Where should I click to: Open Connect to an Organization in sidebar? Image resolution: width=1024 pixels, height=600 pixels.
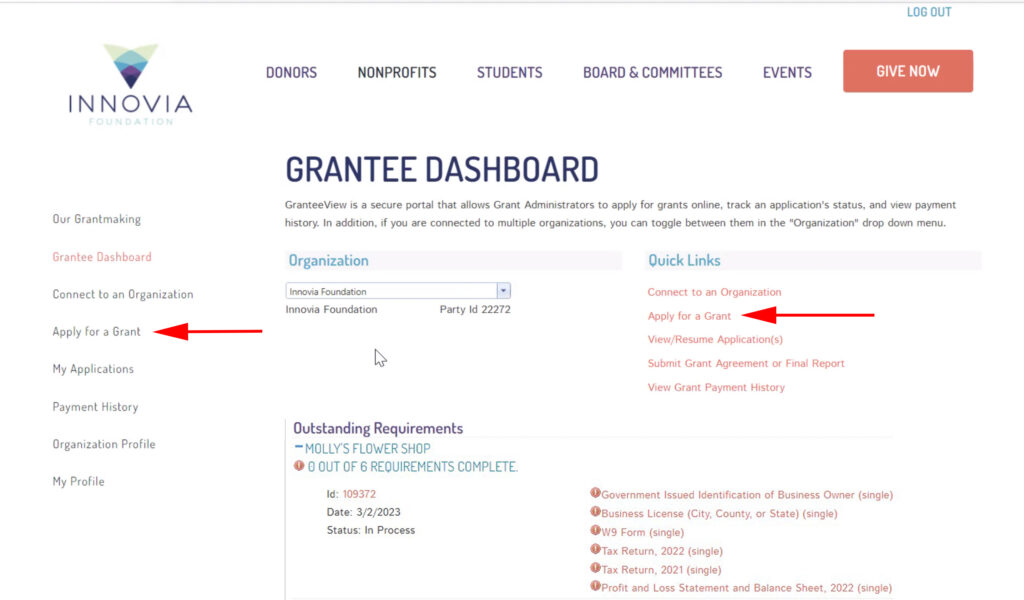[x=123, y=294]
